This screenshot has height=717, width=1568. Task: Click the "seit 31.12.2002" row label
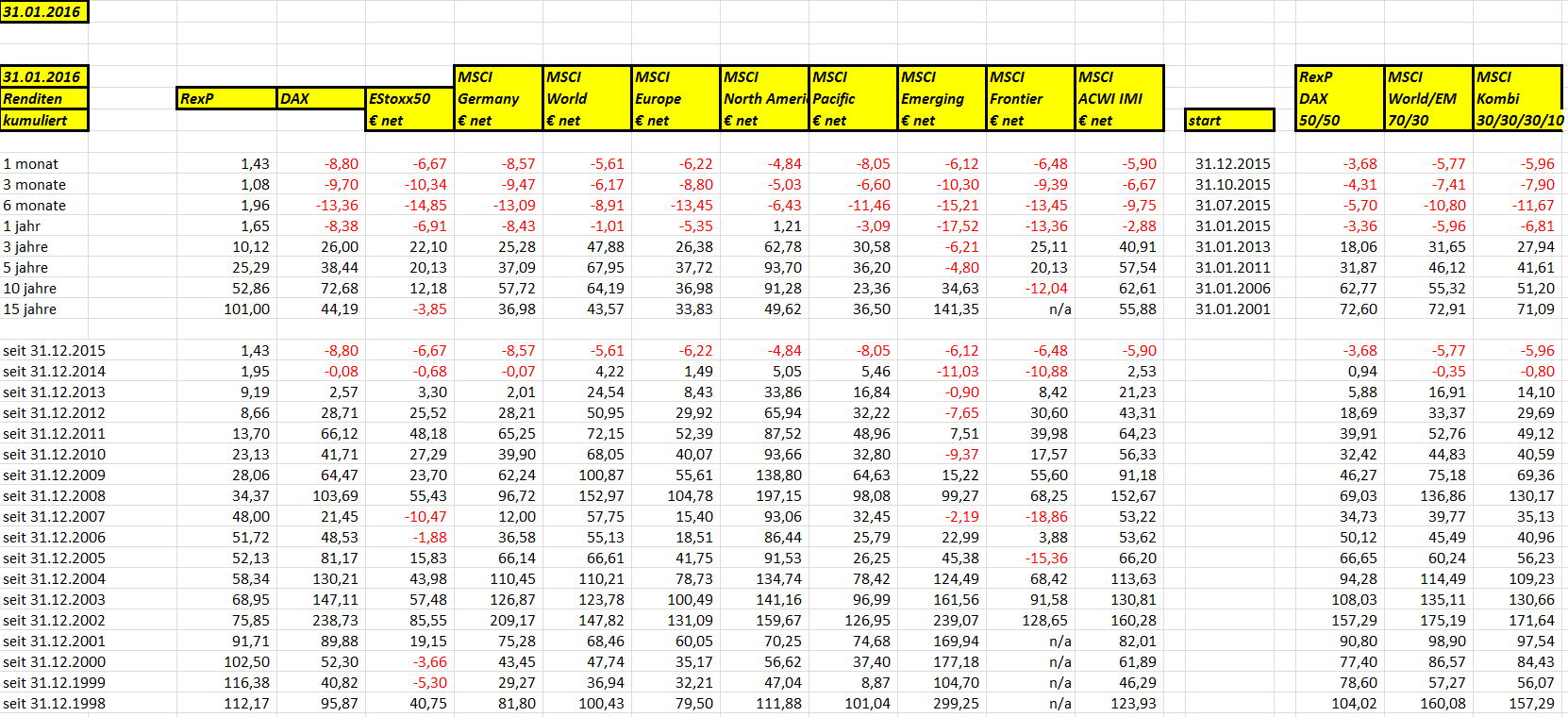click(54, 621)
